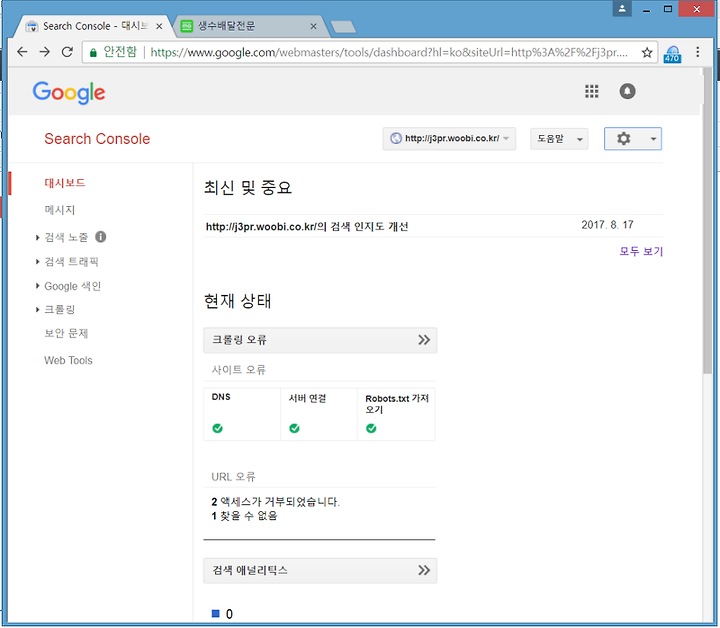Click the 사이트 오류 label
Screen dimensions: 720x628
[x=239, y=370]
